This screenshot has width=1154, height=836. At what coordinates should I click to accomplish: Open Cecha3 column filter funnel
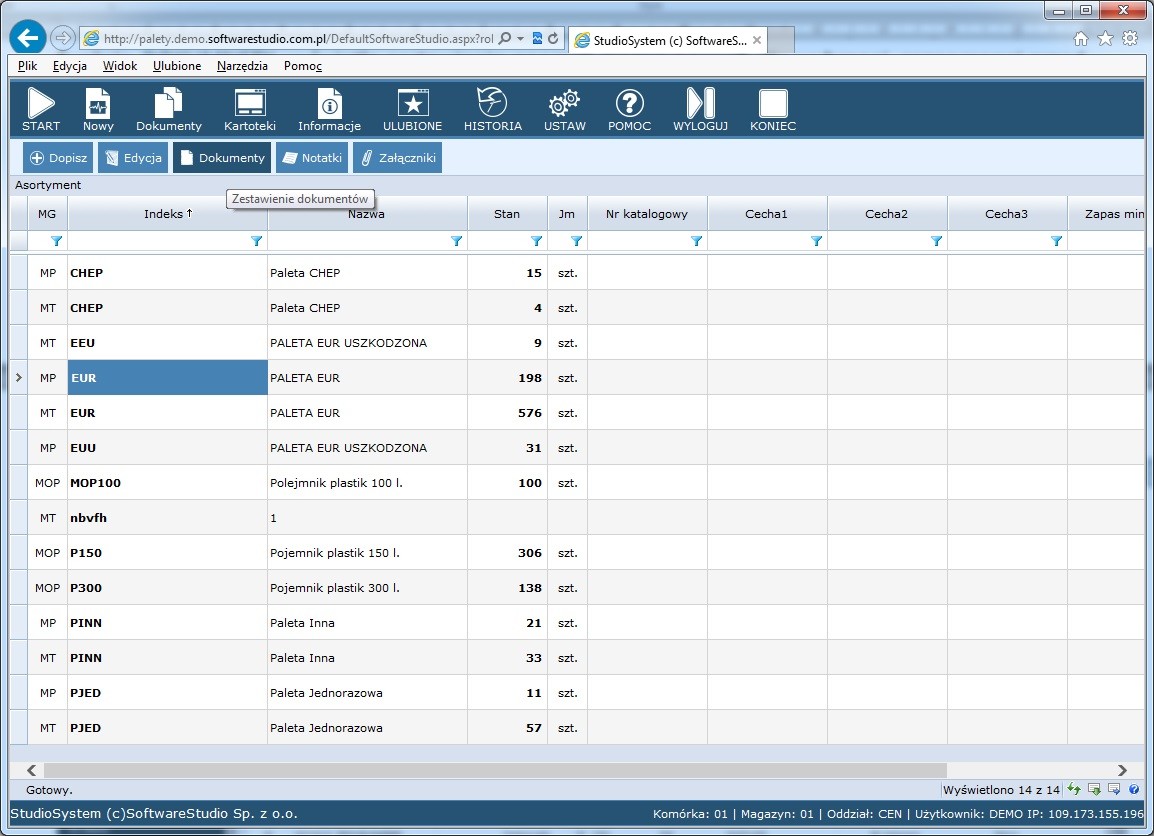coord(1056,241)
